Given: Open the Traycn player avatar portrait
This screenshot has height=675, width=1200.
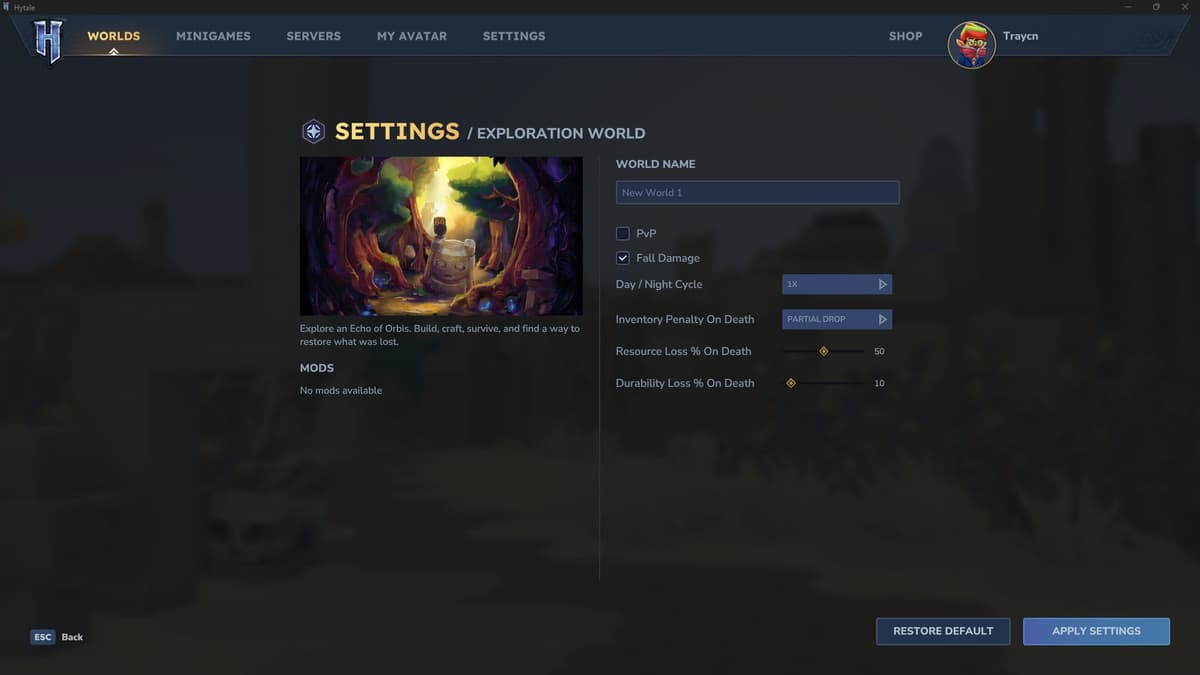Looking at the screenshot, I should (971, 45).
